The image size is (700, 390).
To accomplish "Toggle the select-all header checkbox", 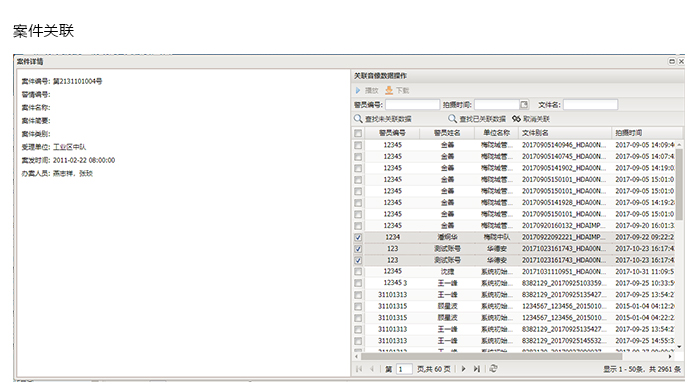I will pyautogui.click(x=358, y=133).
